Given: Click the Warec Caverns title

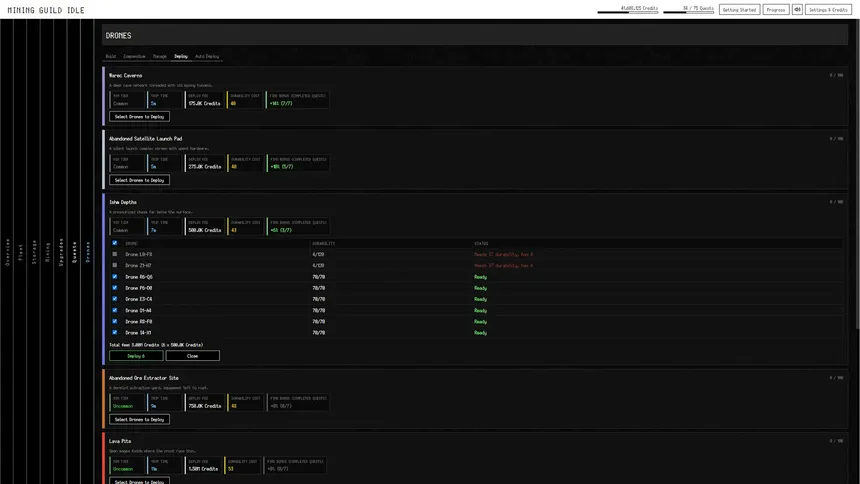Looking at the screenshot, I should click(x=126, y=76).
